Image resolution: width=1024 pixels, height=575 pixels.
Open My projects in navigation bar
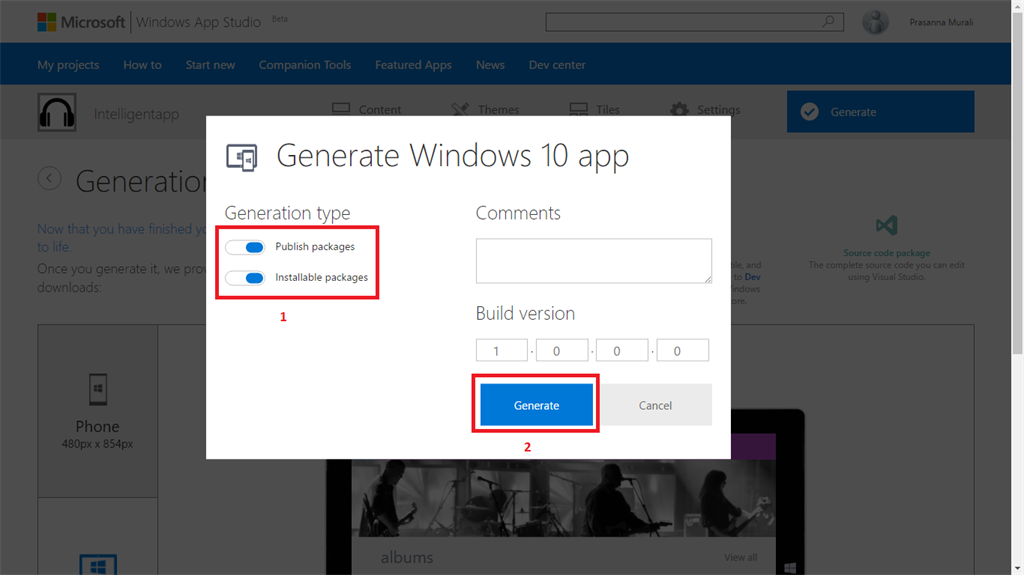(x=68, y=65)
